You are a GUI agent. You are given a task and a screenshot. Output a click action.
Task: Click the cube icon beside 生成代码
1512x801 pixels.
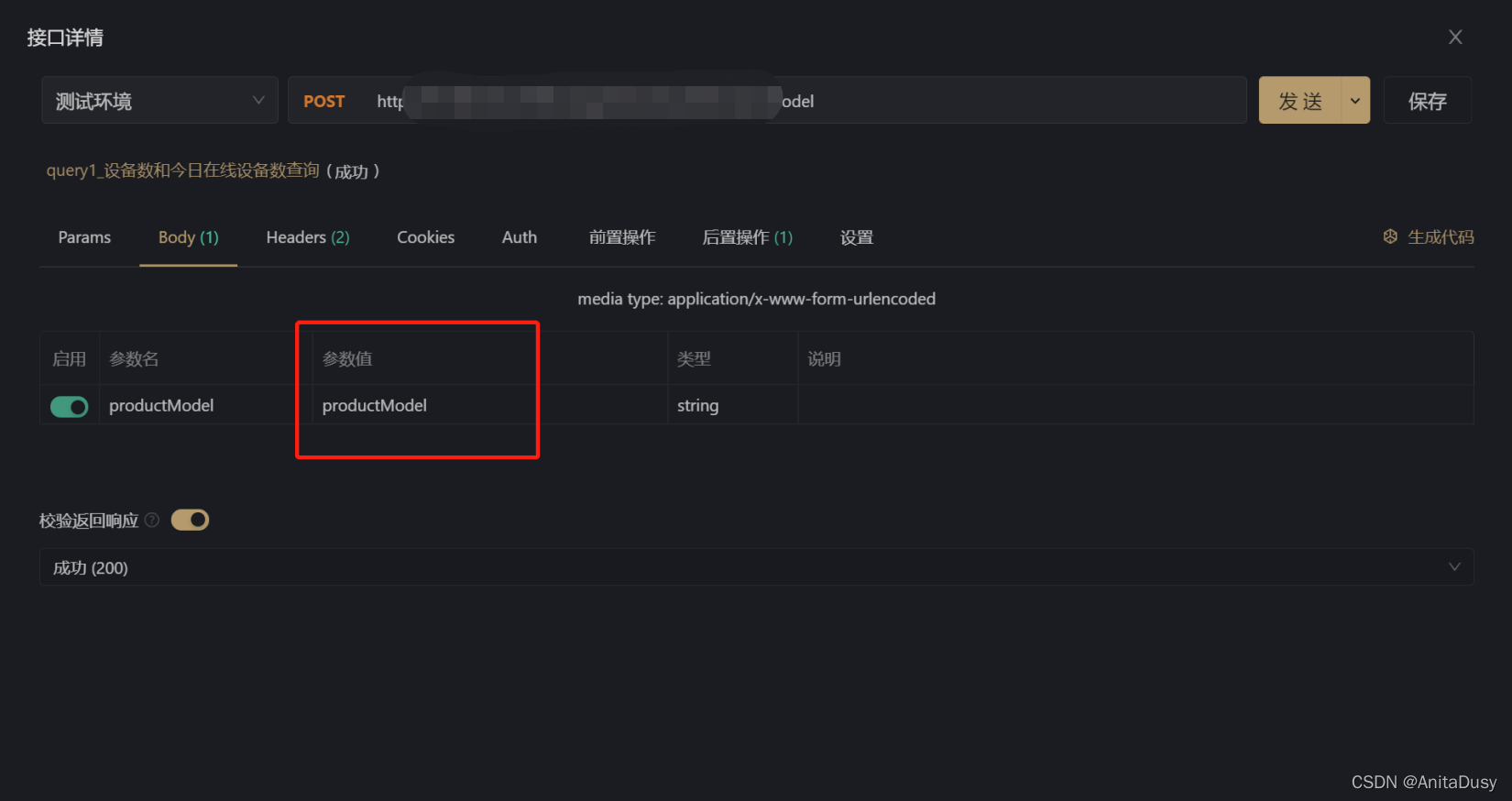(1390, 236)
